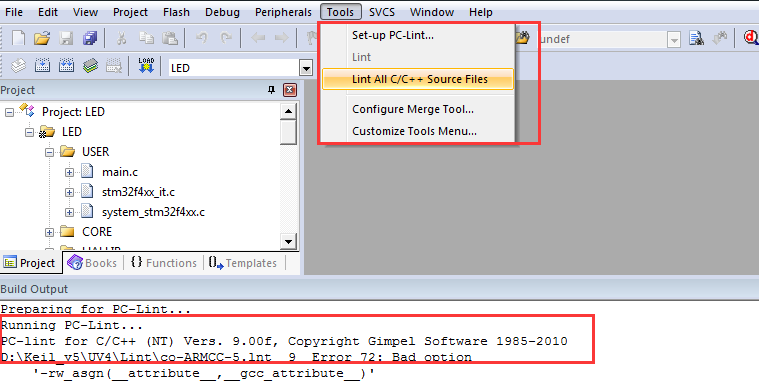Viewport: 759px width, 382px height.
Task: Click the LOAD download to flash icon
Action: pyautogui.click(x=146, y=65)
